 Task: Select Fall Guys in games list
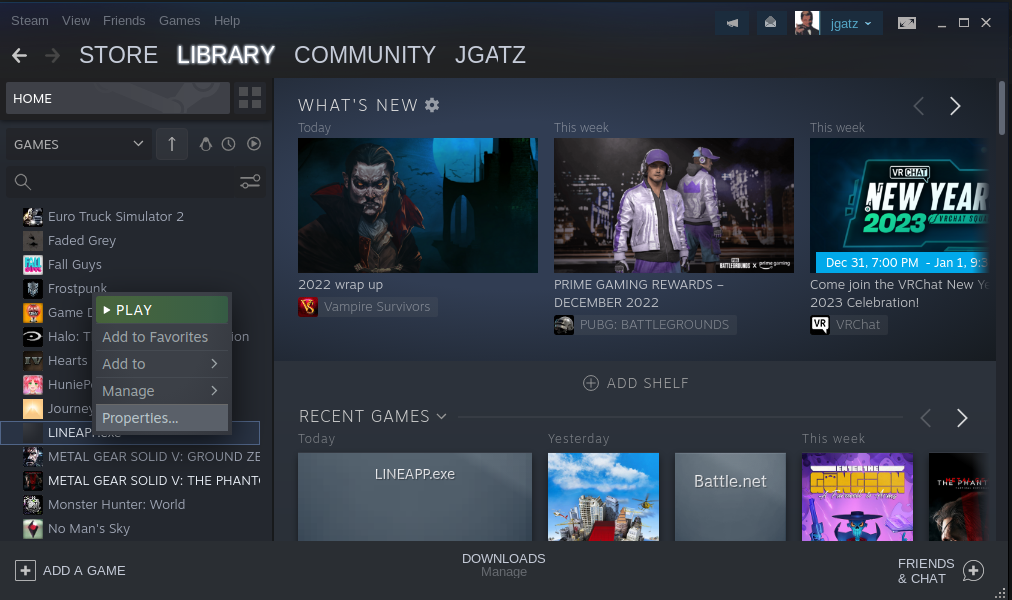click(x=74, y=265)
